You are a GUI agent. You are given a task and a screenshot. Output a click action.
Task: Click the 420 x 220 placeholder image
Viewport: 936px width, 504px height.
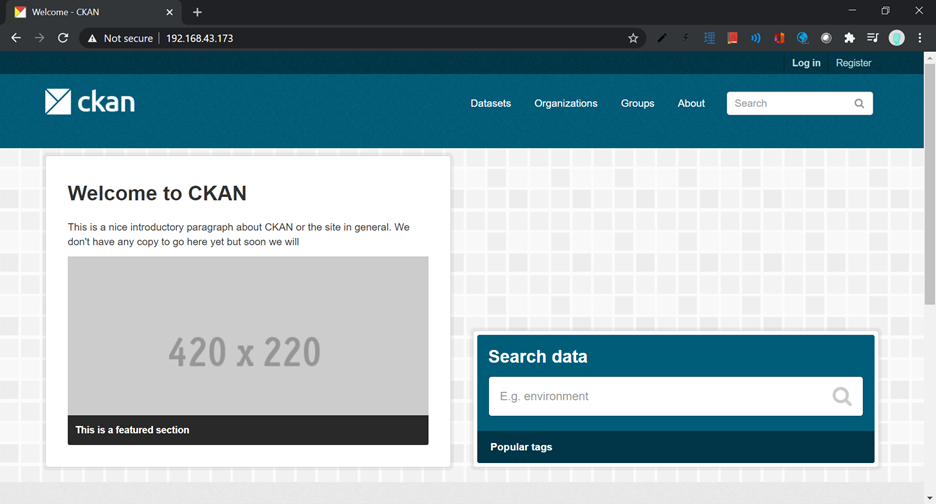[x=248, y=336]
